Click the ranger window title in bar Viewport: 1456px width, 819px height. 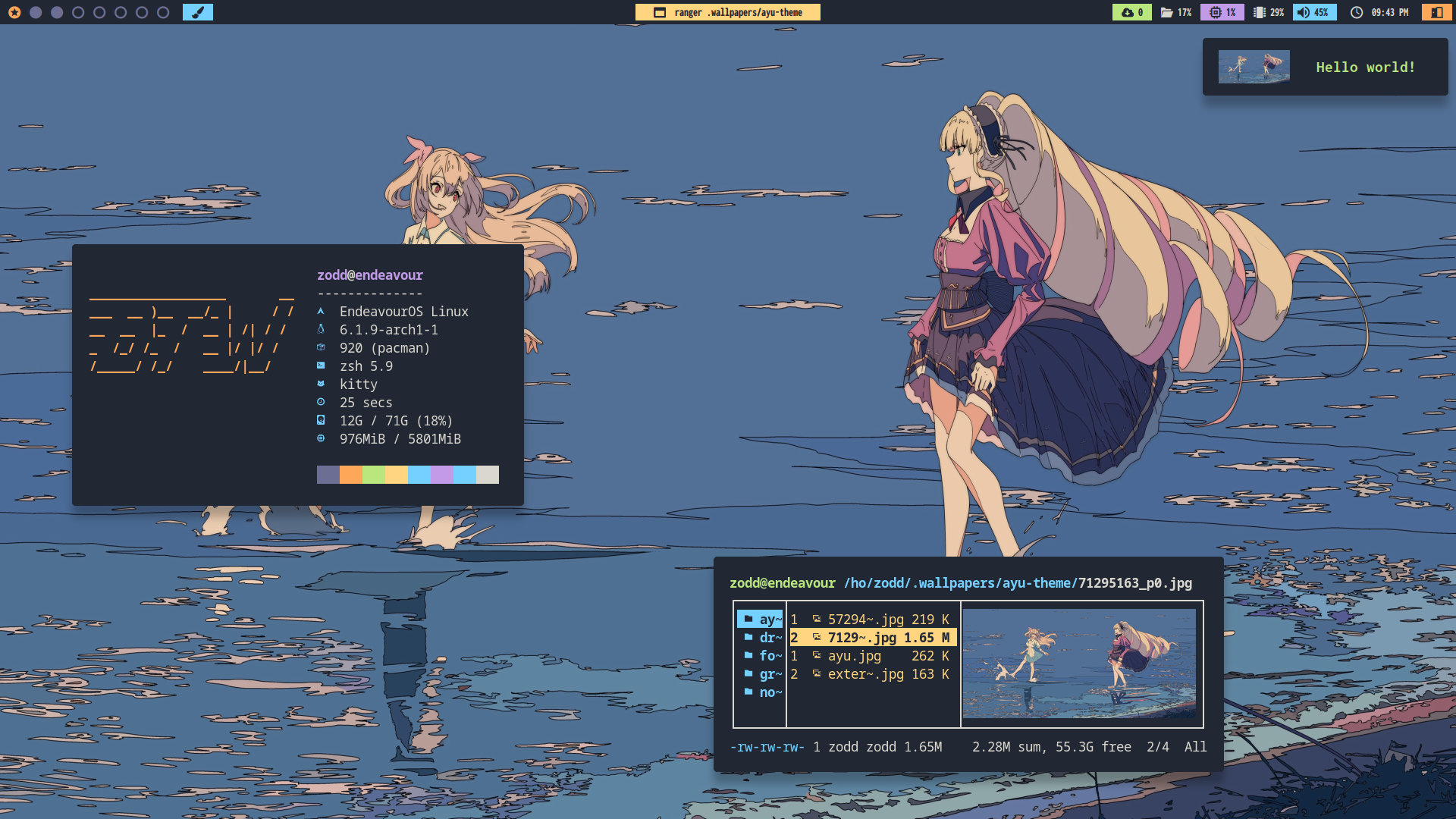728,12
